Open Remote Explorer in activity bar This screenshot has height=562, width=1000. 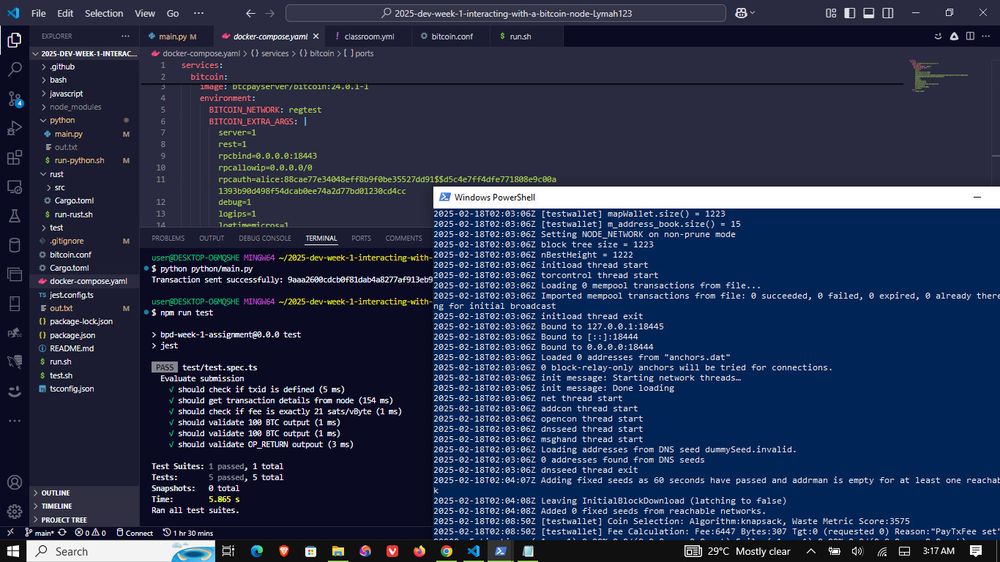tap(14, 187)
